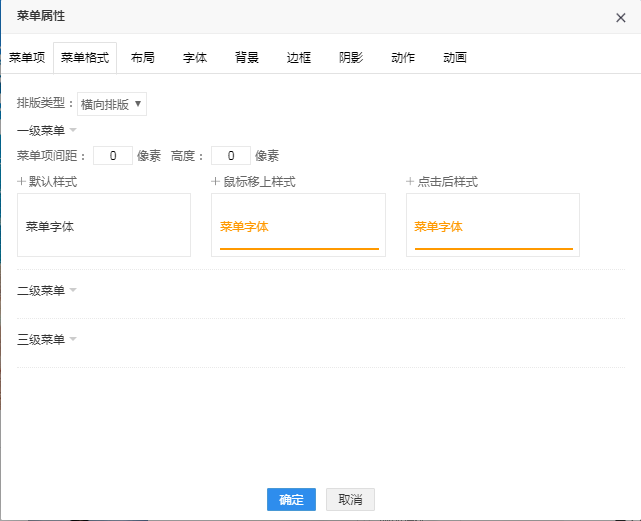Open the 动作 tab

pyautogui.click(x=403, y=58)
